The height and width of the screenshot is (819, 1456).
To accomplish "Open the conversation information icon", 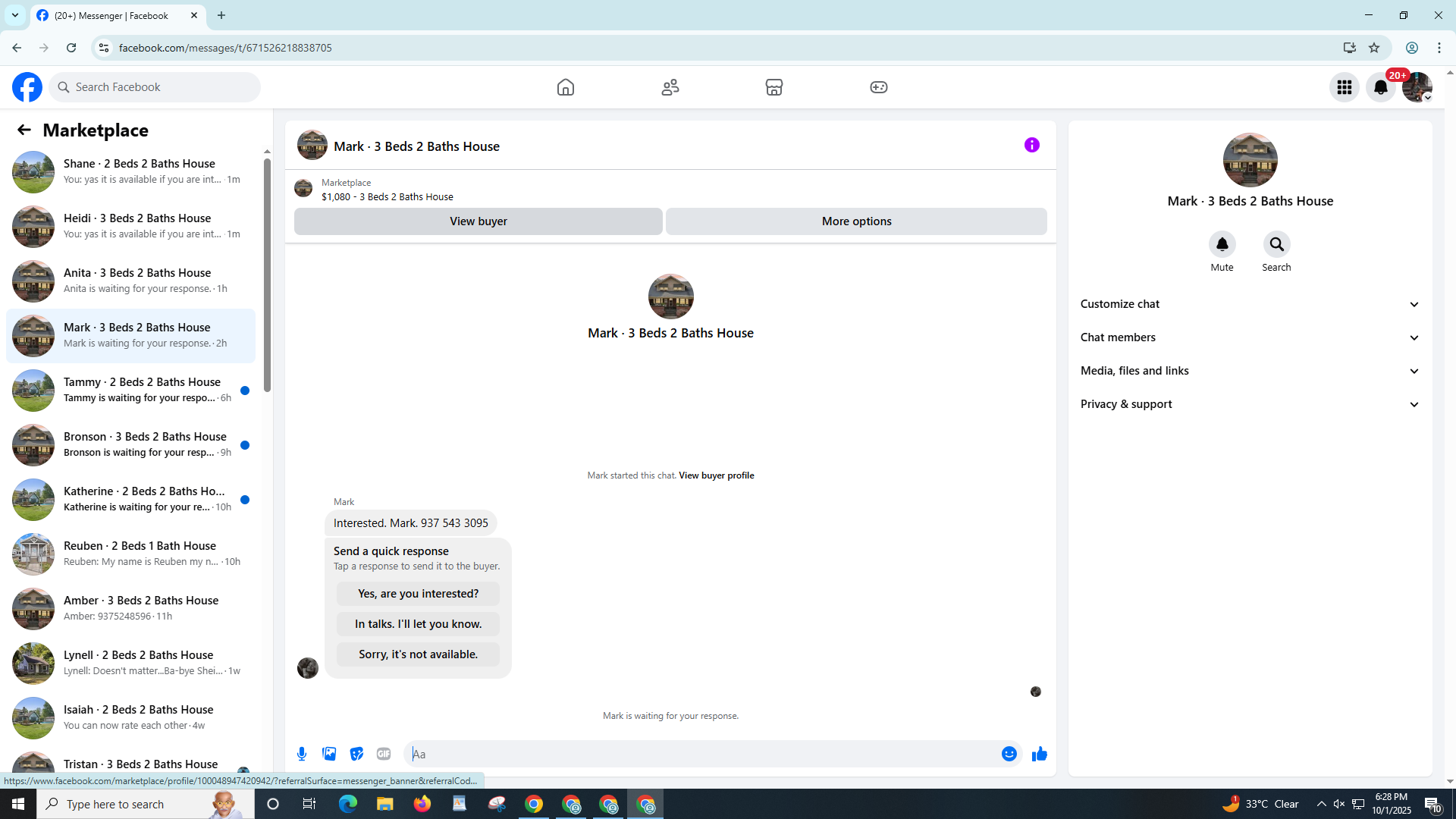I will click(1032, 145).
